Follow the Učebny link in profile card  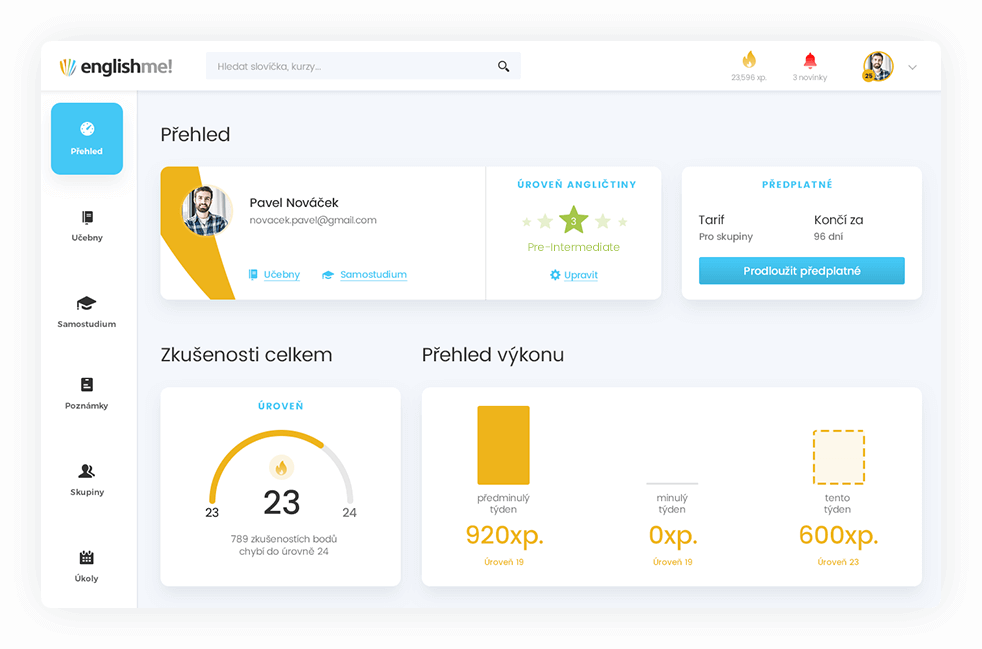pyautogui.click(x=281, y=275)
